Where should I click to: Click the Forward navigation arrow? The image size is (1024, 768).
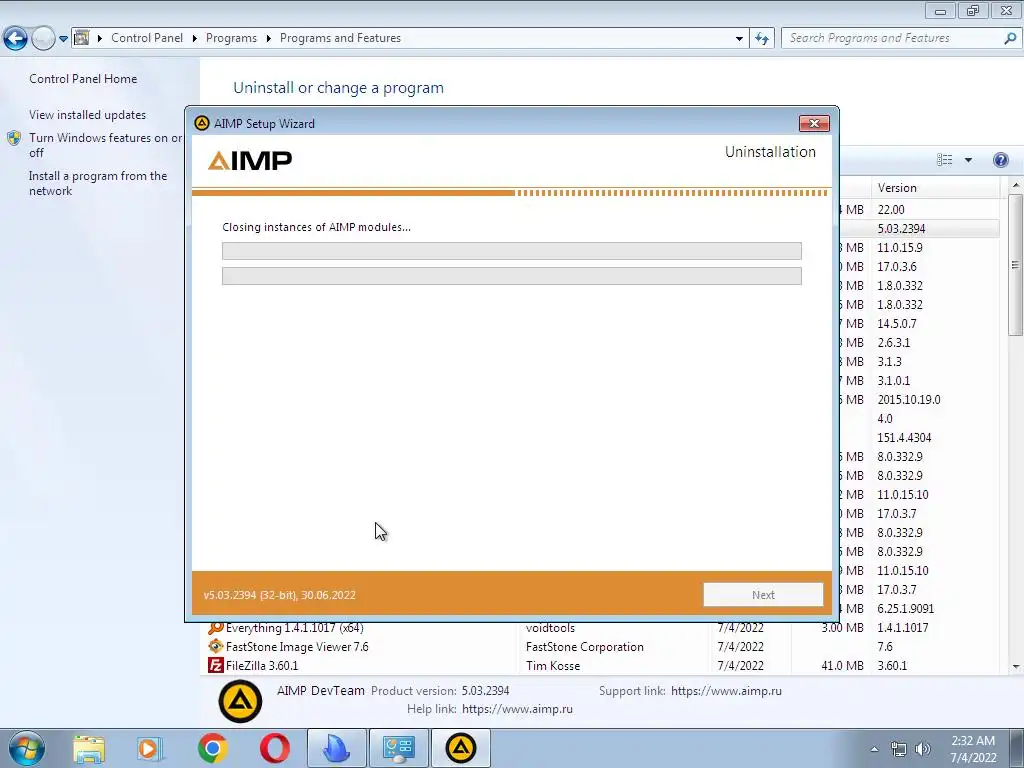click(x=43, y=39)
